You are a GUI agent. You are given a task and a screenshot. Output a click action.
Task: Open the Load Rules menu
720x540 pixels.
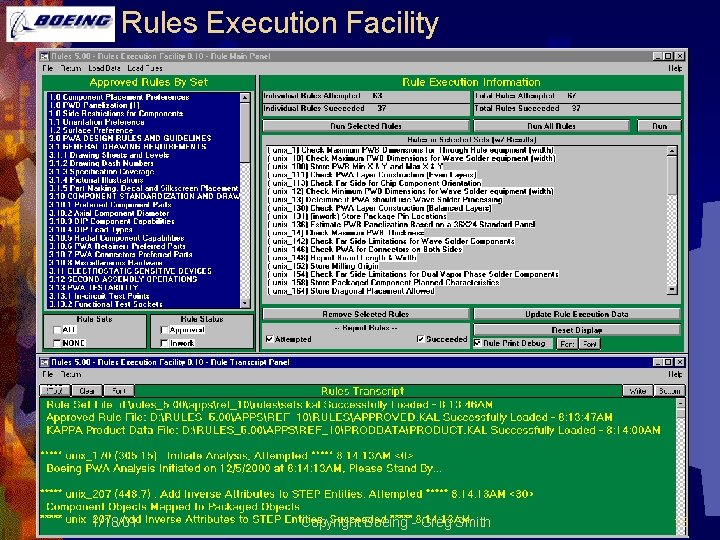point(145,68)
